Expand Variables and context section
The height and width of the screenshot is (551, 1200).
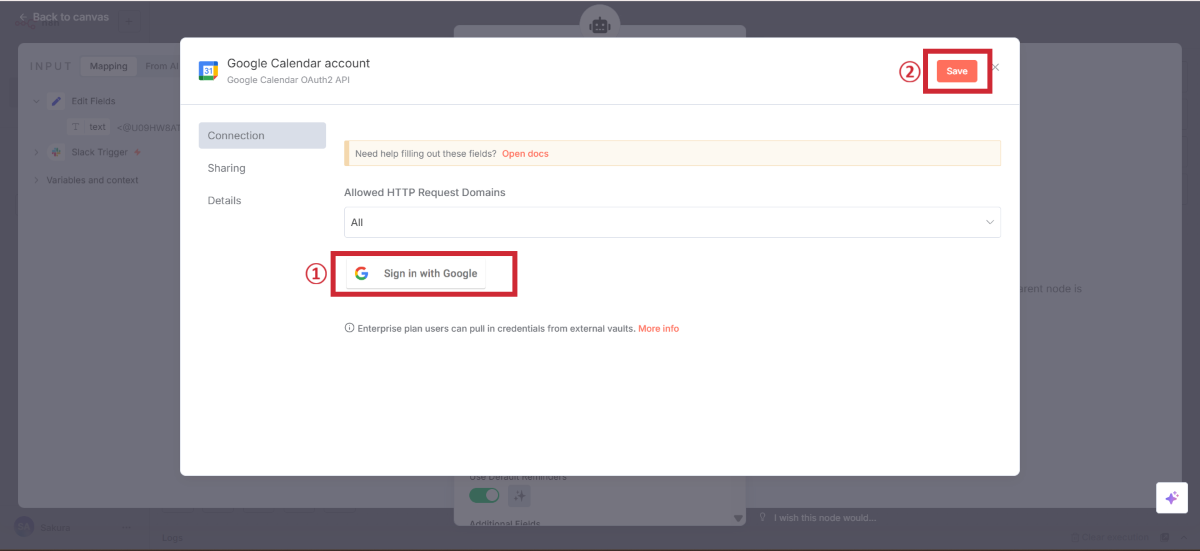(37, 180)
